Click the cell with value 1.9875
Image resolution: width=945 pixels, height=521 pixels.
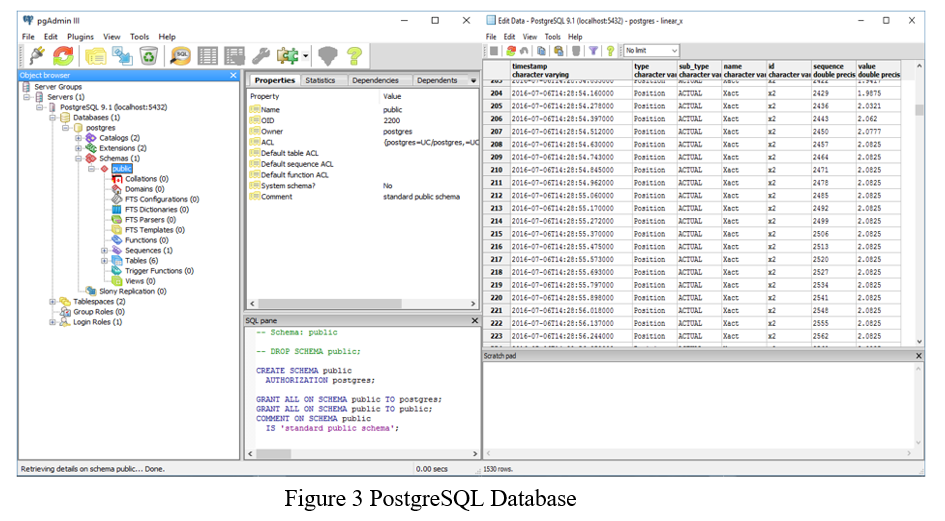pyautogui.click(x=878, y=93)
